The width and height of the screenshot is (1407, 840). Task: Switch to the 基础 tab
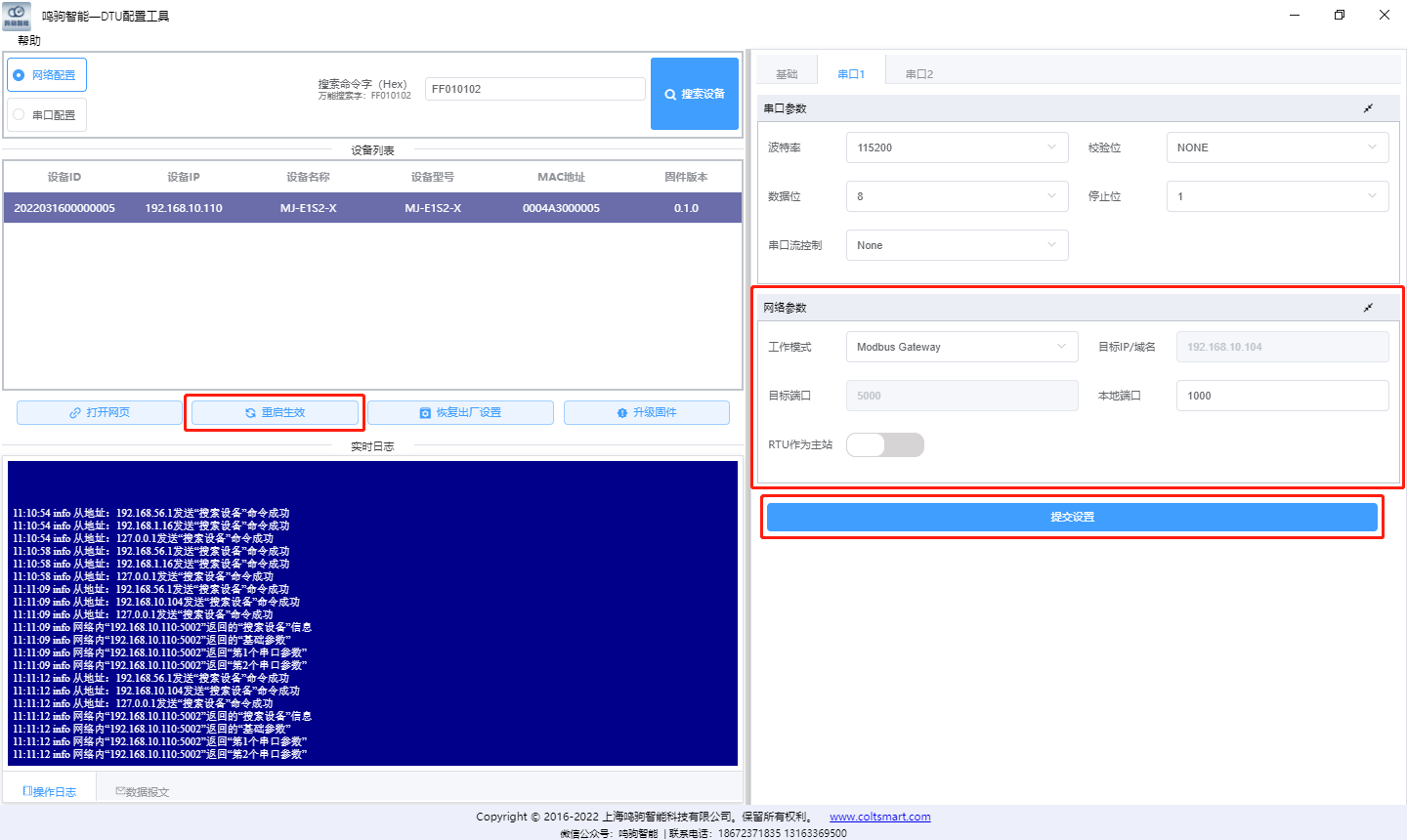pyautogui.click(x=787, y=74)
